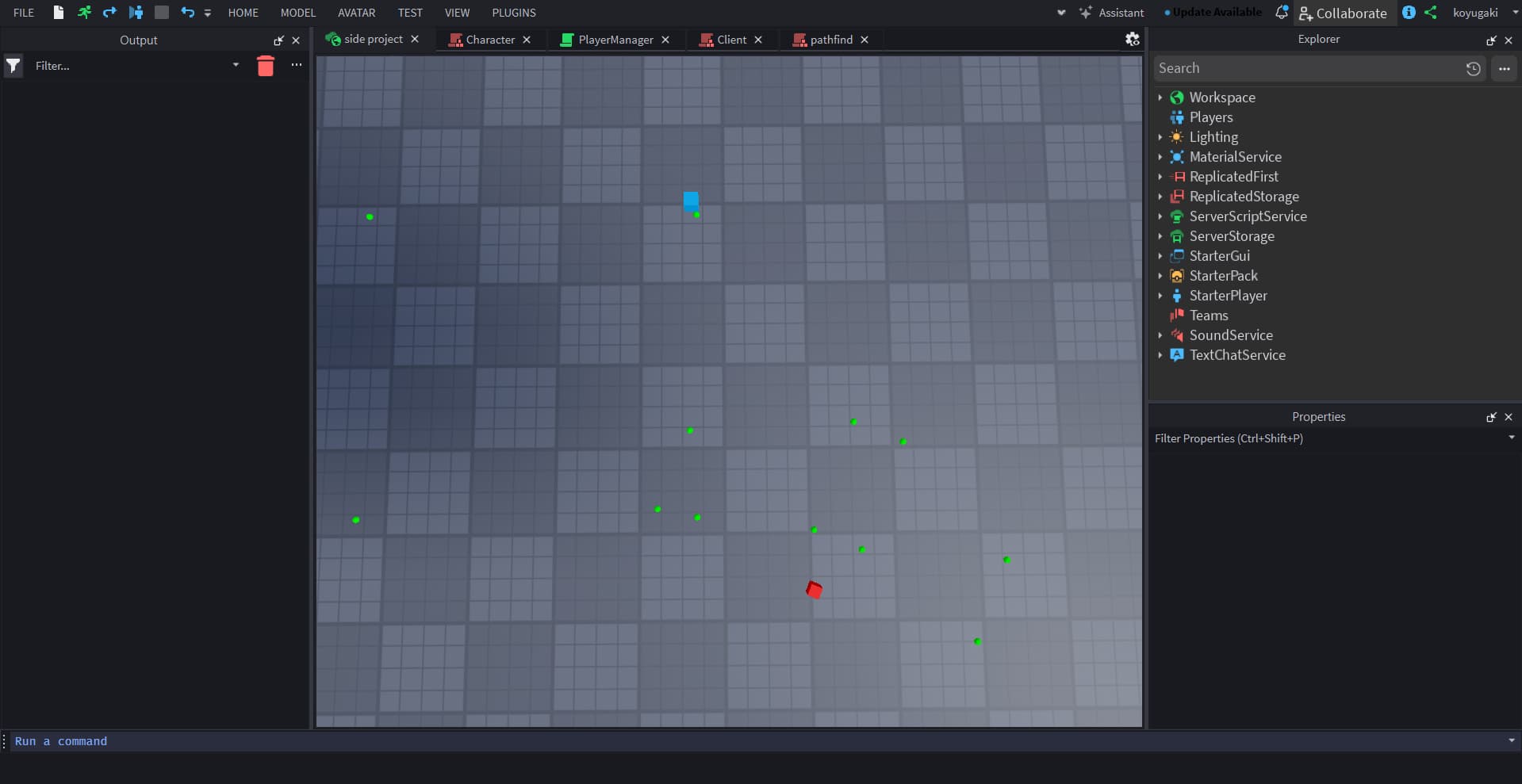Click the Undo arrow icon

click(187, 12)
